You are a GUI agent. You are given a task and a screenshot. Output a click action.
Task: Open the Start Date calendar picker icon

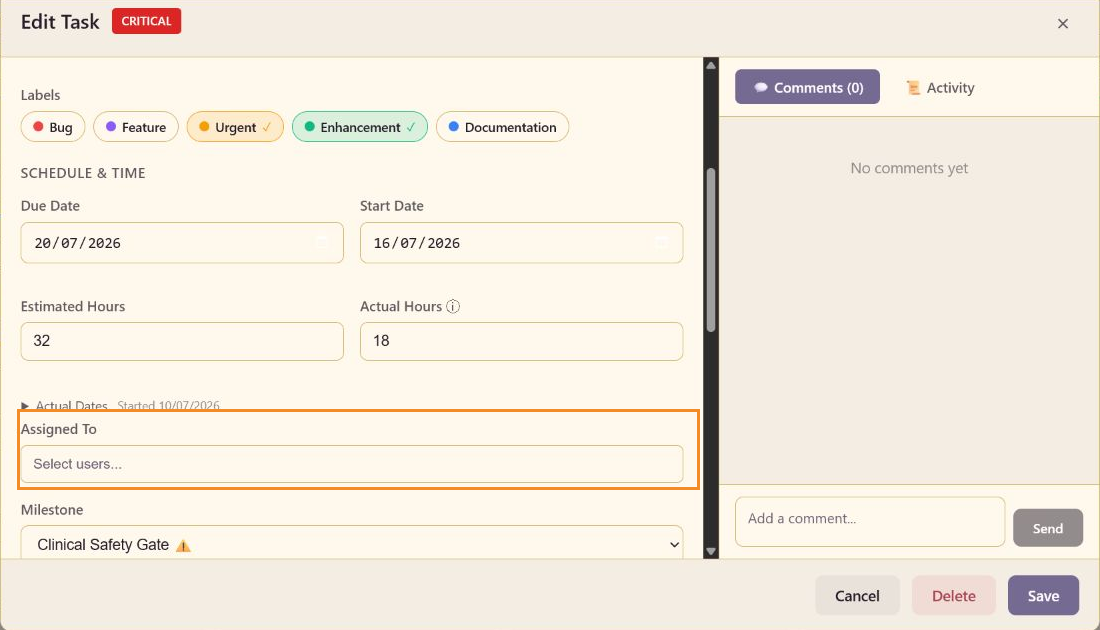pyautogui.click(x=661, y=243)
